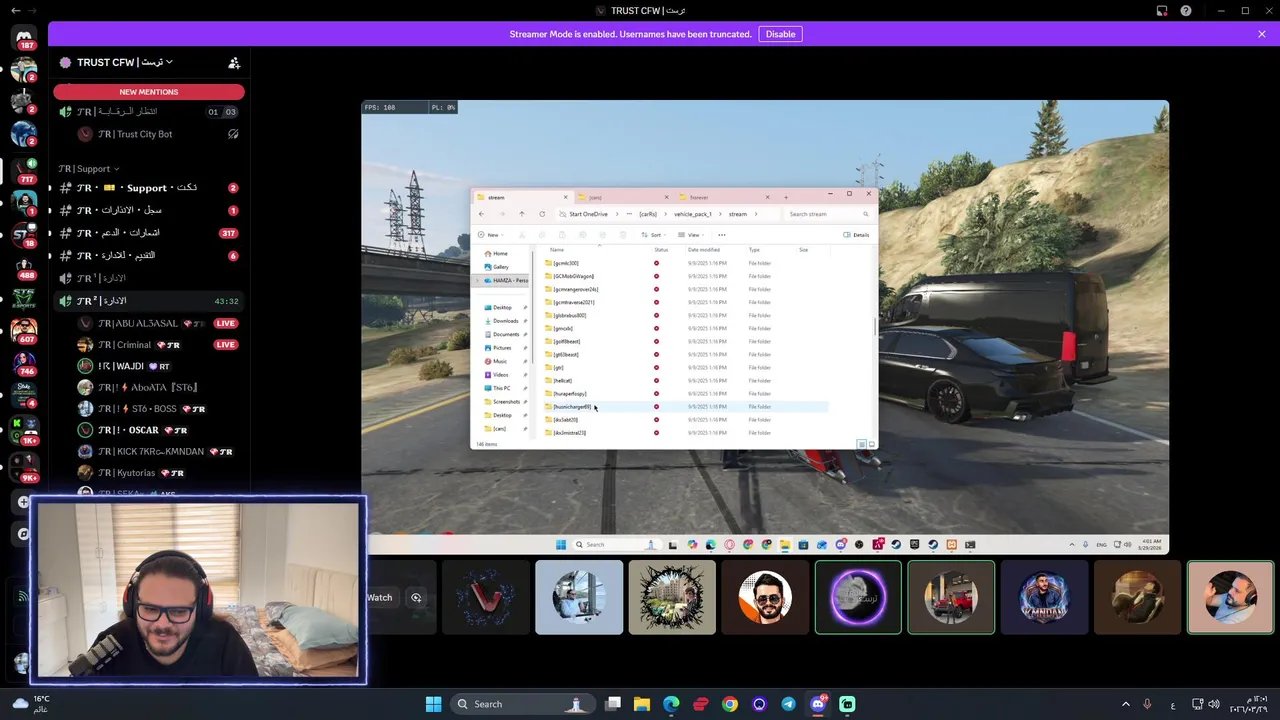Open the Sort dropdown in streamed Explorer
Viewport: 1280px width, 720px height.
point(656,235)
